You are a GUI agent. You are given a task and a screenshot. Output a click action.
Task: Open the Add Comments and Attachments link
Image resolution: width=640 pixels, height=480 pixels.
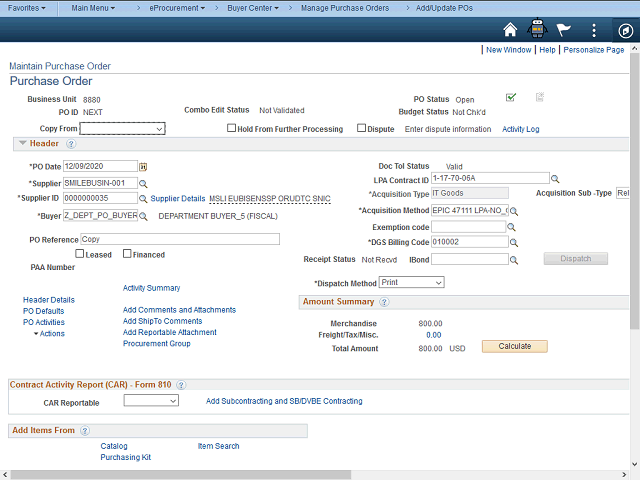tap(179, 310)
